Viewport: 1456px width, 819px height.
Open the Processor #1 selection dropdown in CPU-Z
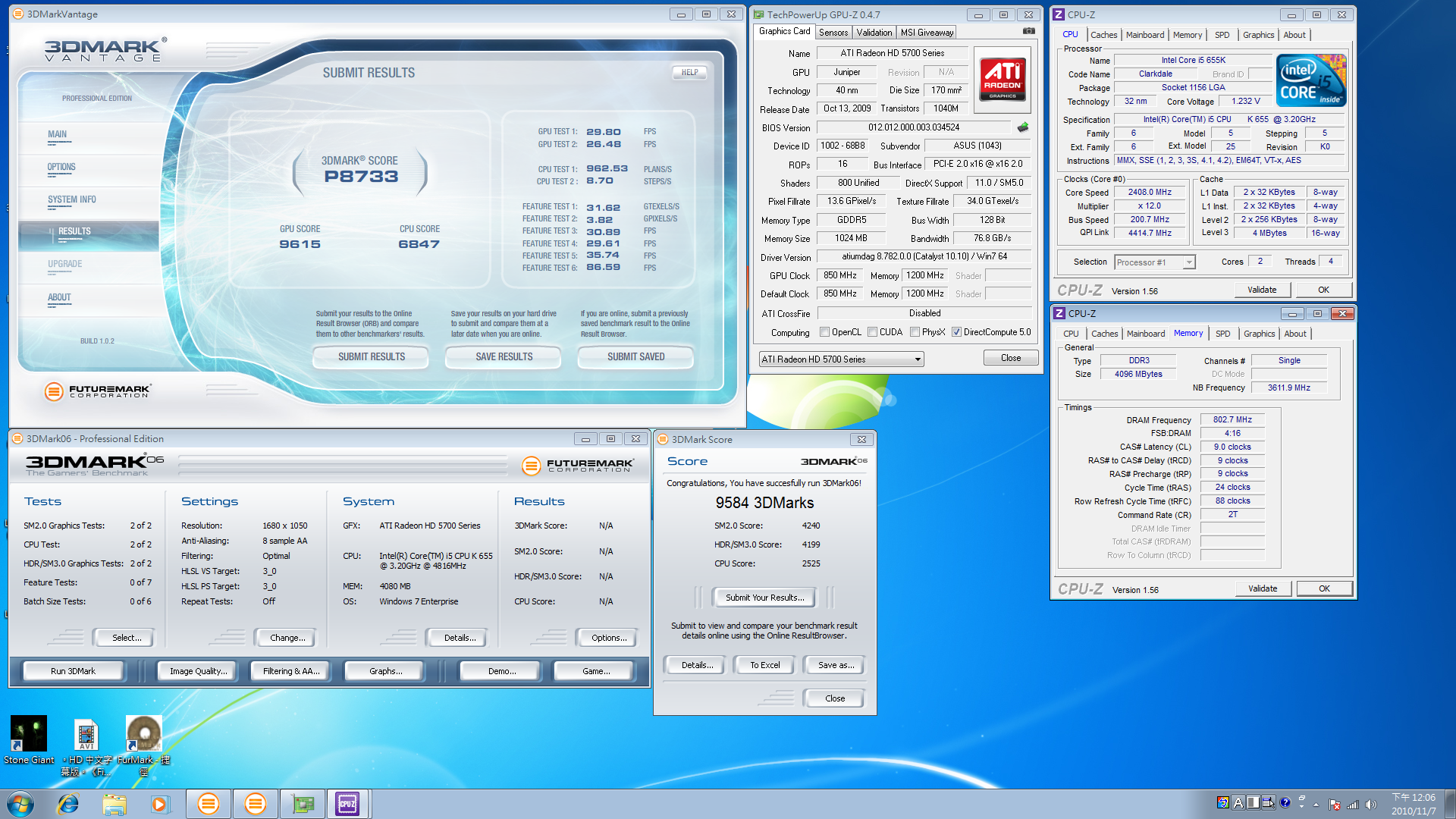1154,262
